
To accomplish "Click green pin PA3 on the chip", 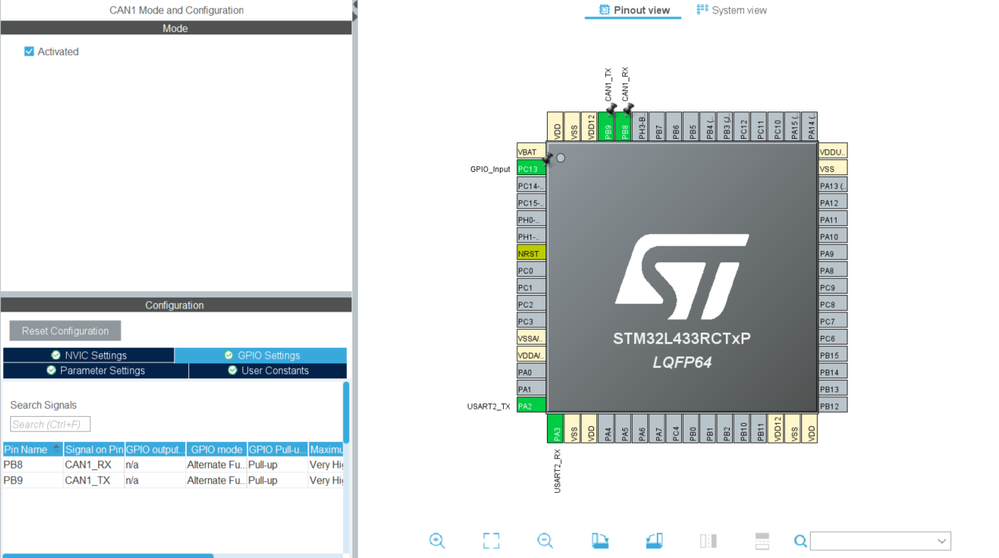I will 556,428.
